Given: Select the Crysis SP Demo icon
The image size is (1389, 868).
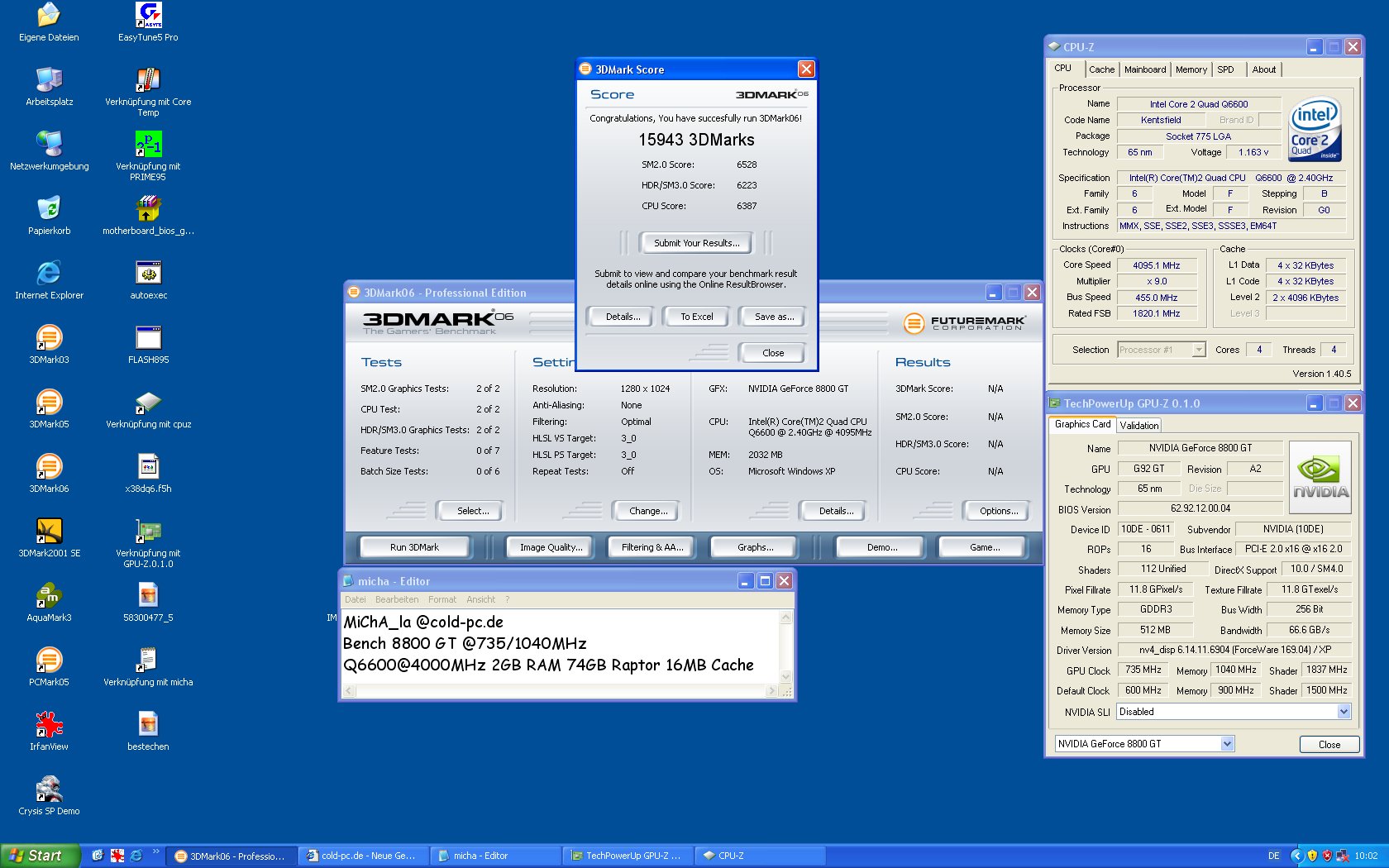Looking at the screenshot, I should [x=49, y=796].
